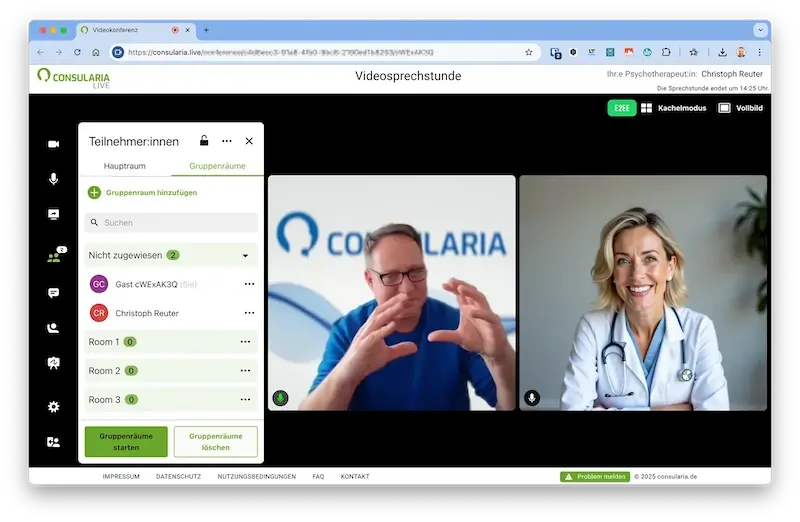Click bottom sidebar user-card icon
The image size is (800, 522).
[x=54, y=442]
